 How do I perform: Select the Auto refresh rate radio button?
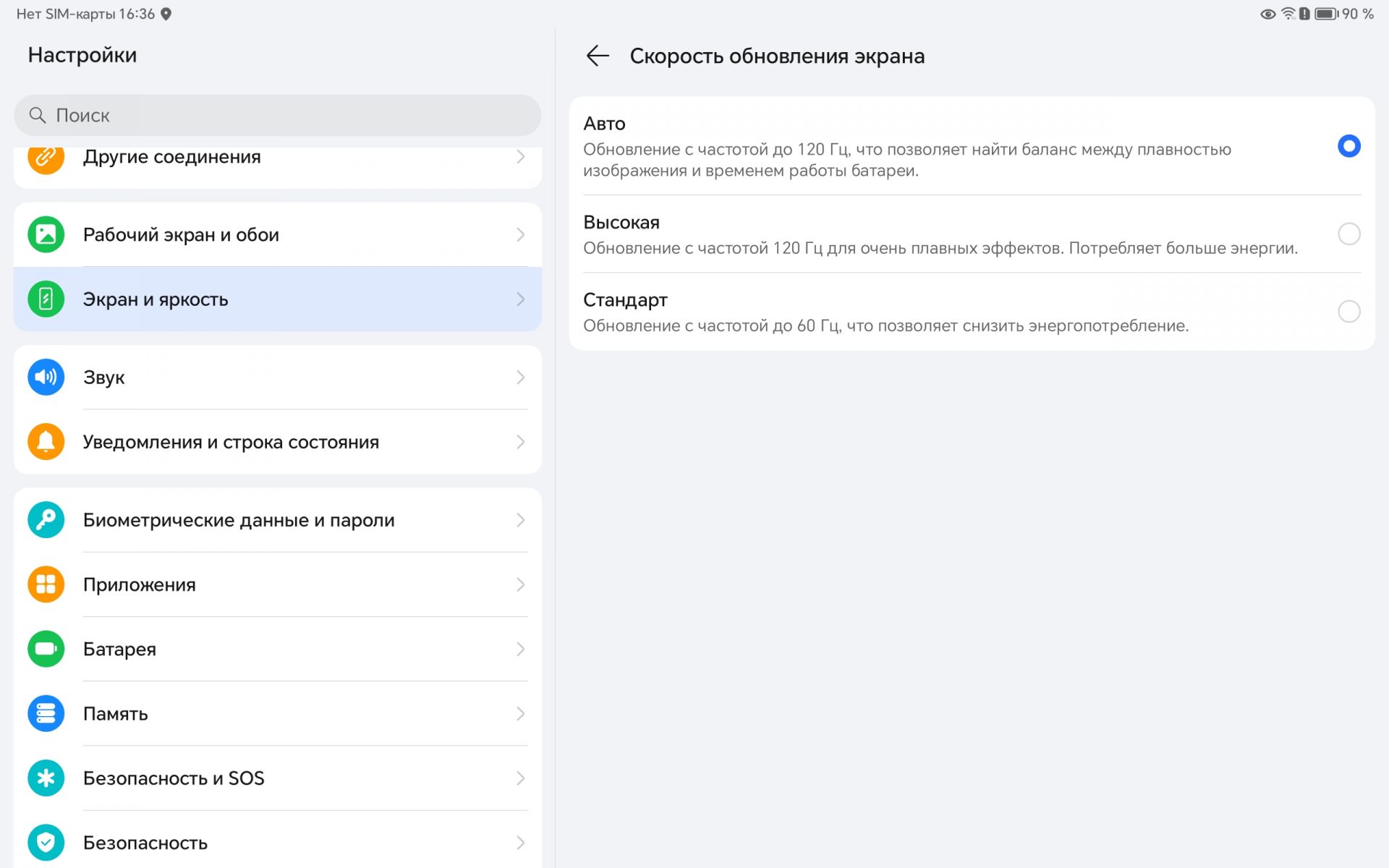point(1348,146)
